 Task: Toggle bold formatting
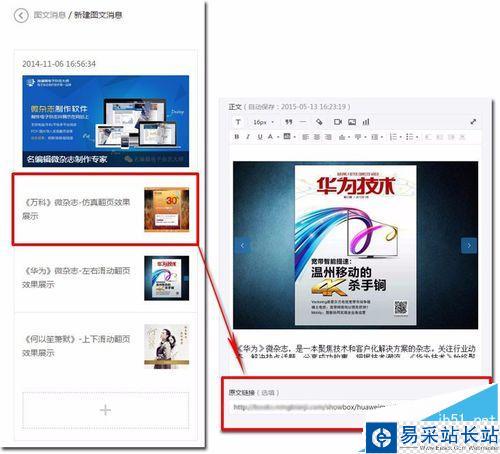(x=237, y=137)
